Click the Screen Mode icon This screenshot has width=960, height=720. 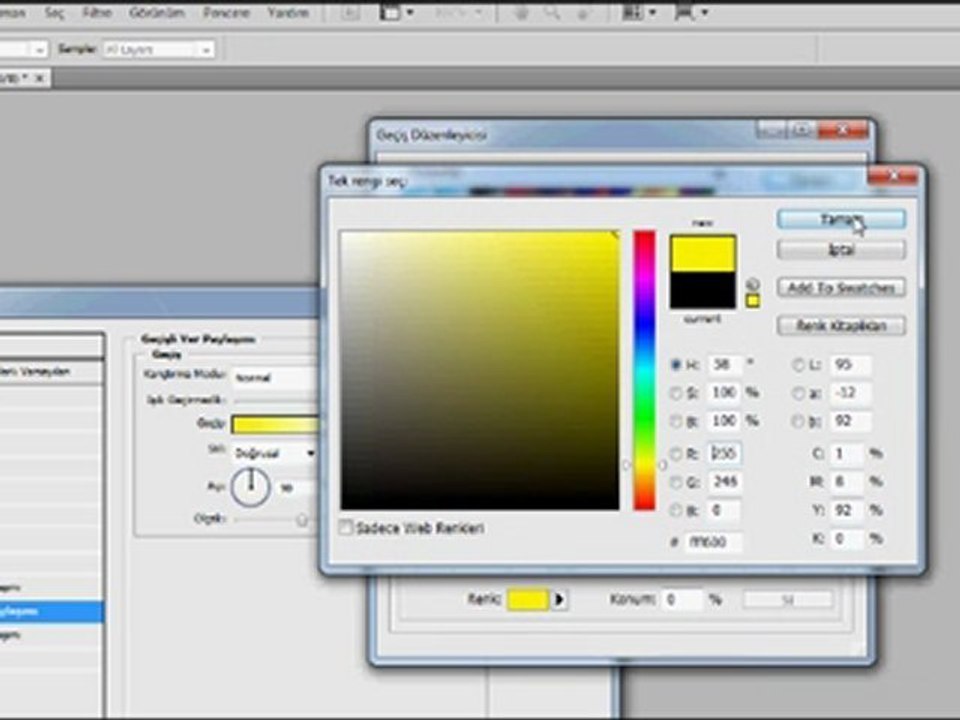pyautogui.click(x=684, y=12)
